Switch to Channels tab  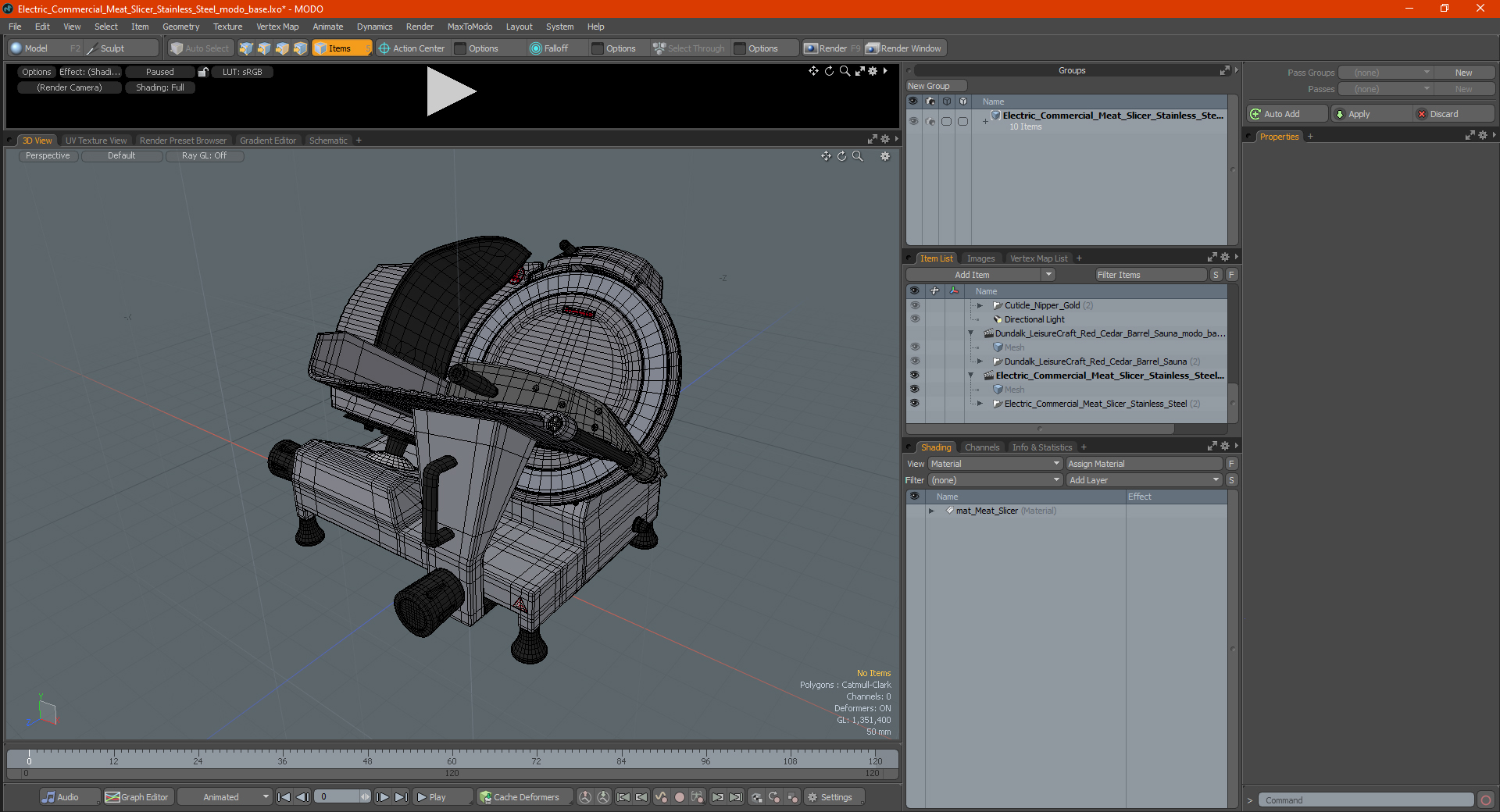[982, 447]
